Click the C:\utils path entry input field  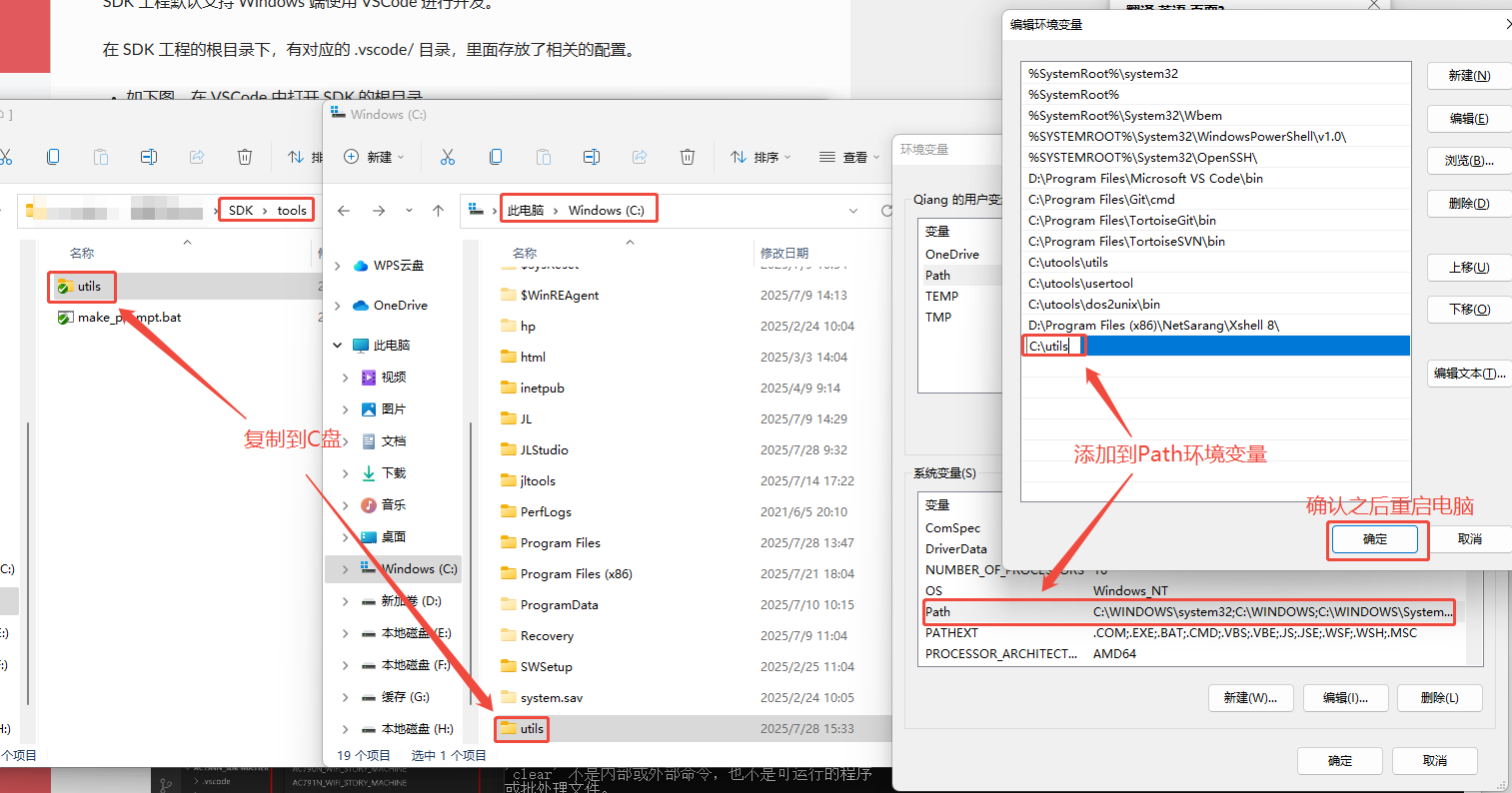[x=1054, y=346]
